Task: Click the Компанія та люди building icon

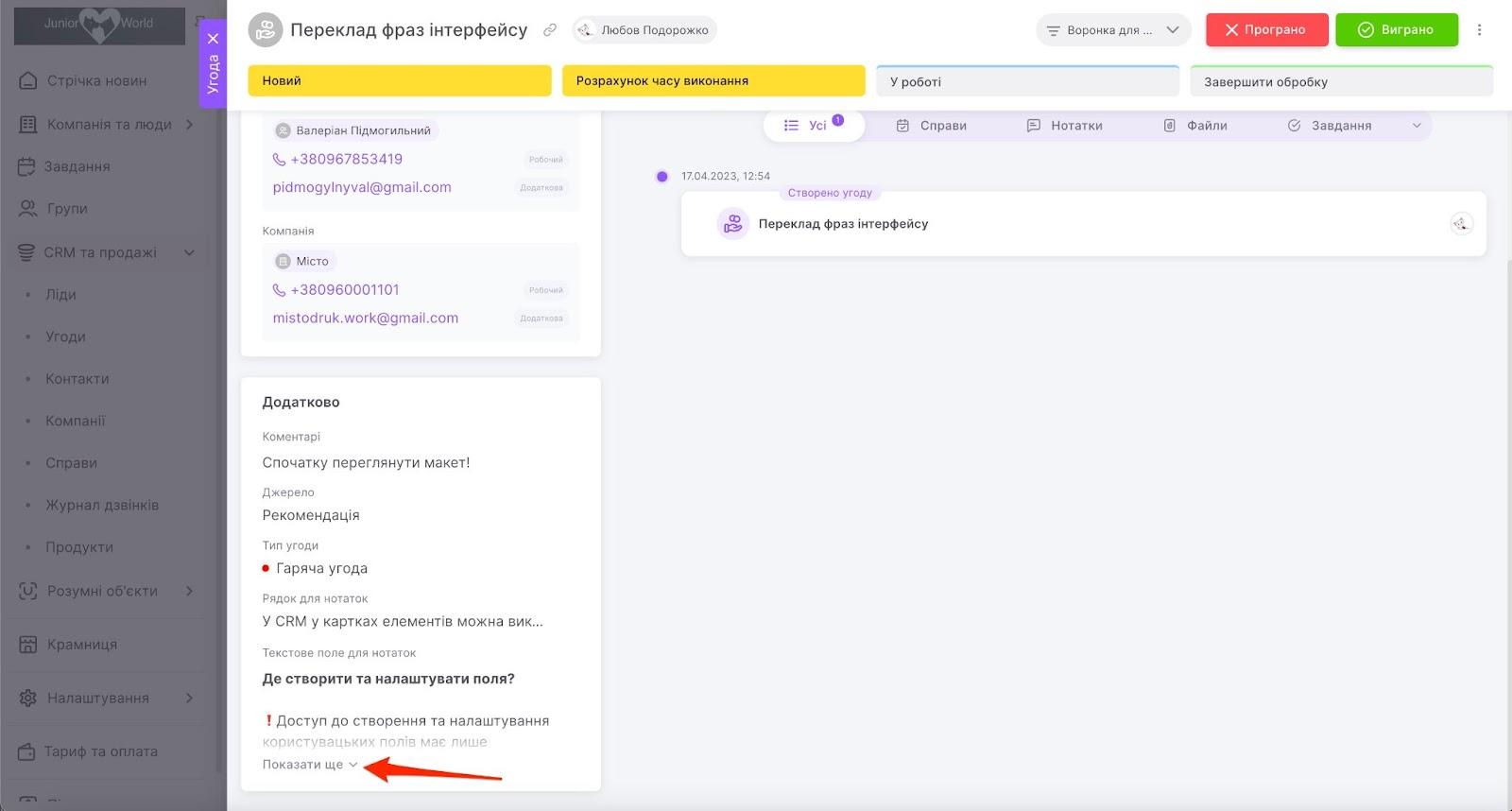Action: (28, 124)
